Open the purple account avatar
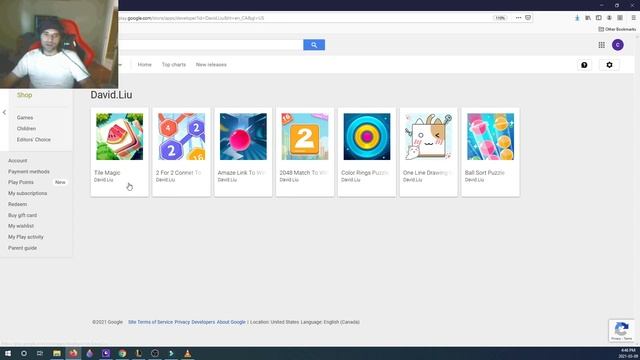Image resolution: width=640 pixels, height=360 pixels. (x=618, y=45)
